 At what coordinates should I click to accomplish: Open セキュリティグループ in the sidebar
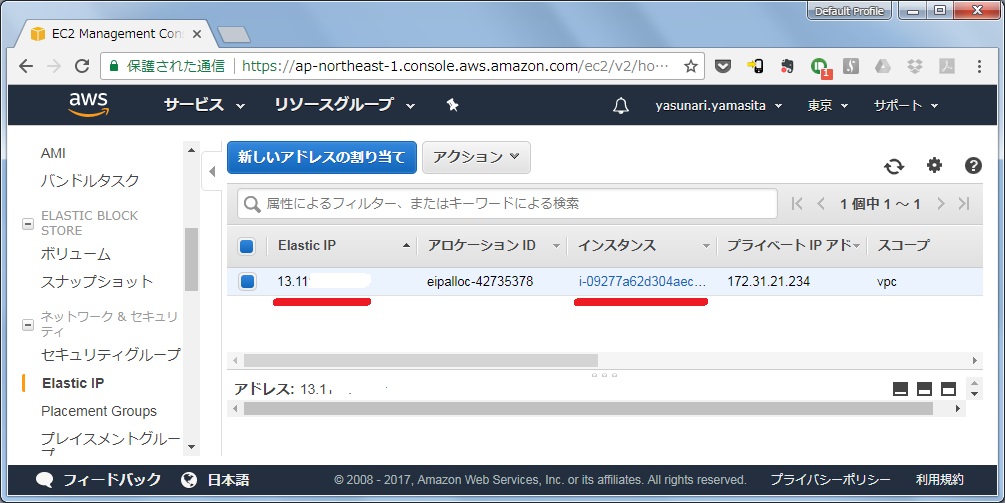[x=111, y=354]
